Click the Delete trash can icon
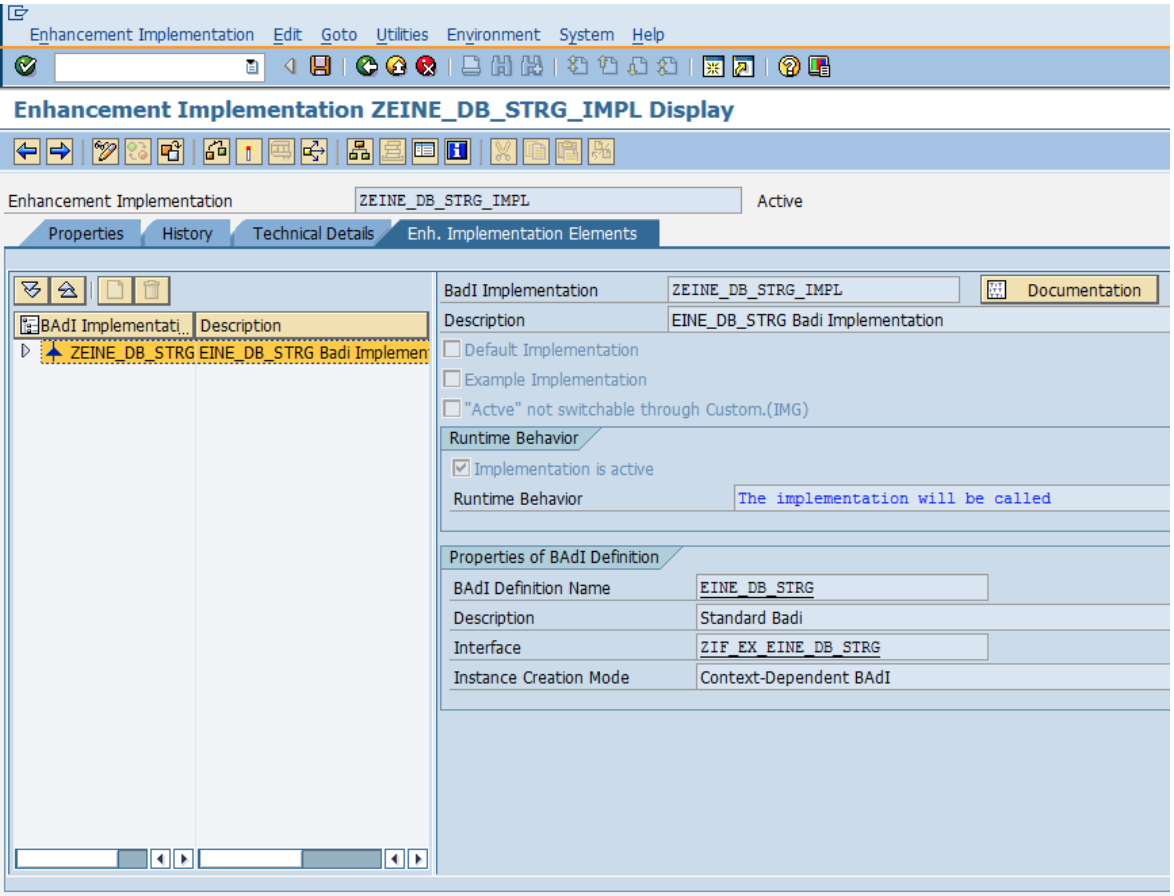The height and width of the screenshot is (896, 1174). coord(152,290)
